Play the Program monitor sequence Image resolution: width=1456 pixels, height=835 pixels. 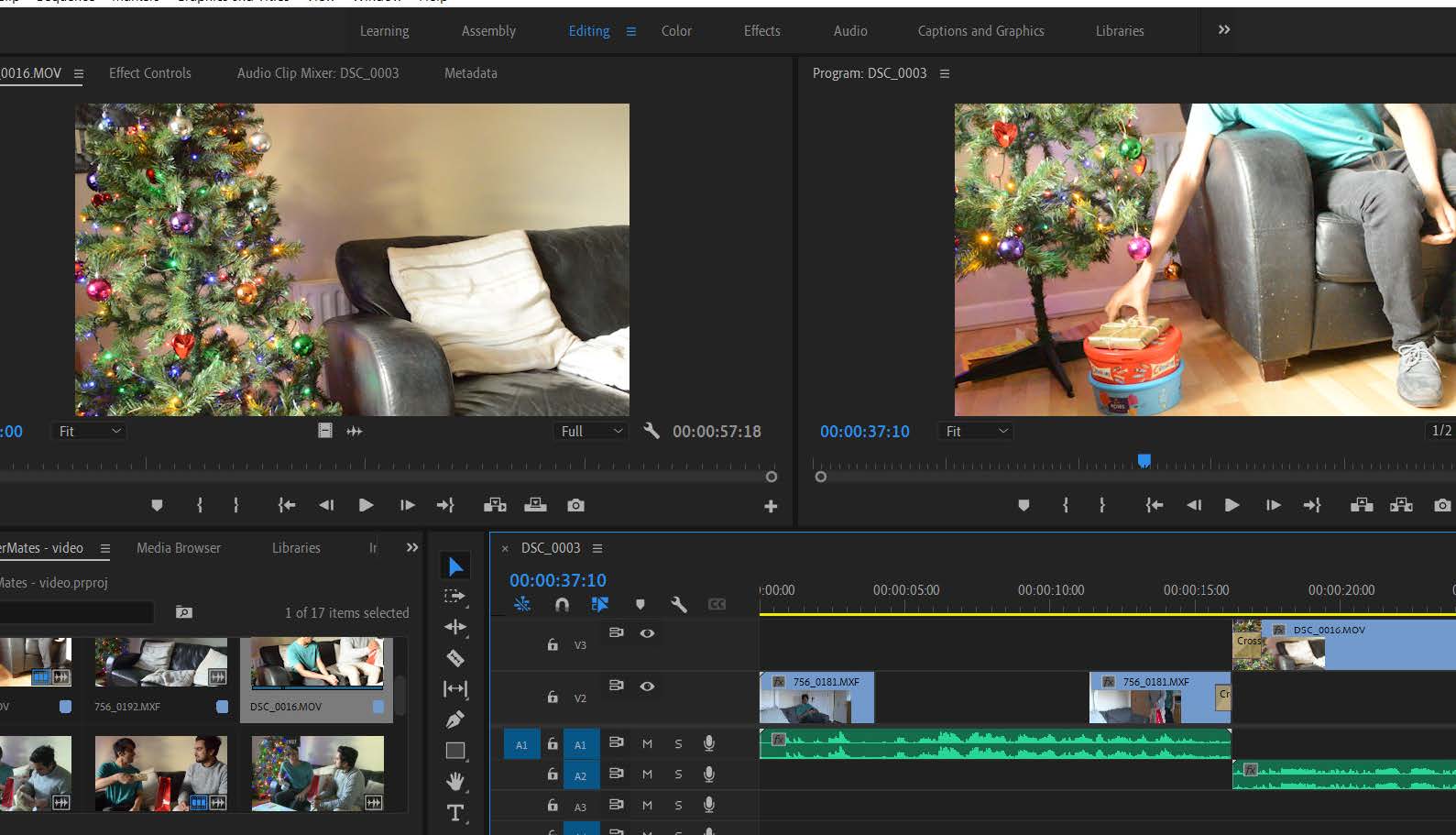coord(1232,505)
